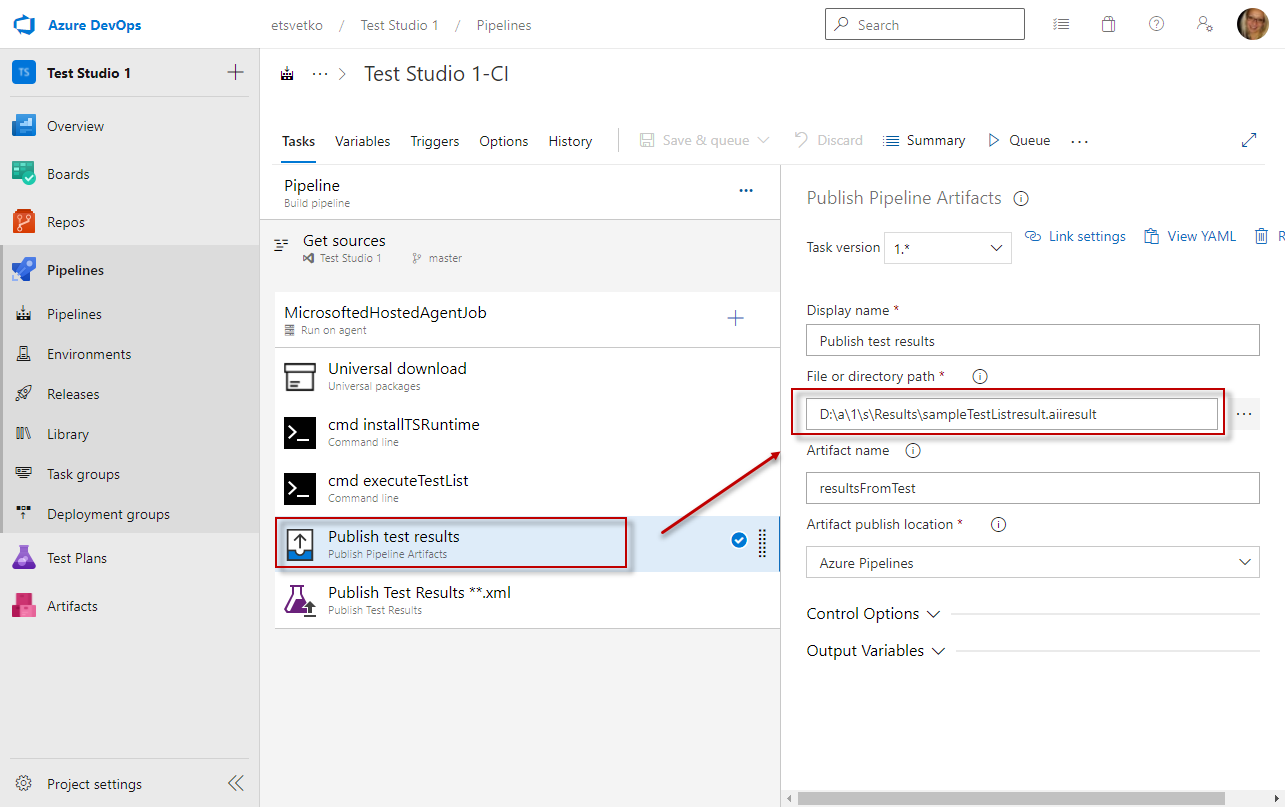Select the Universal download task
Viewport: 1285px width, 807px height.
coord(528,376)
